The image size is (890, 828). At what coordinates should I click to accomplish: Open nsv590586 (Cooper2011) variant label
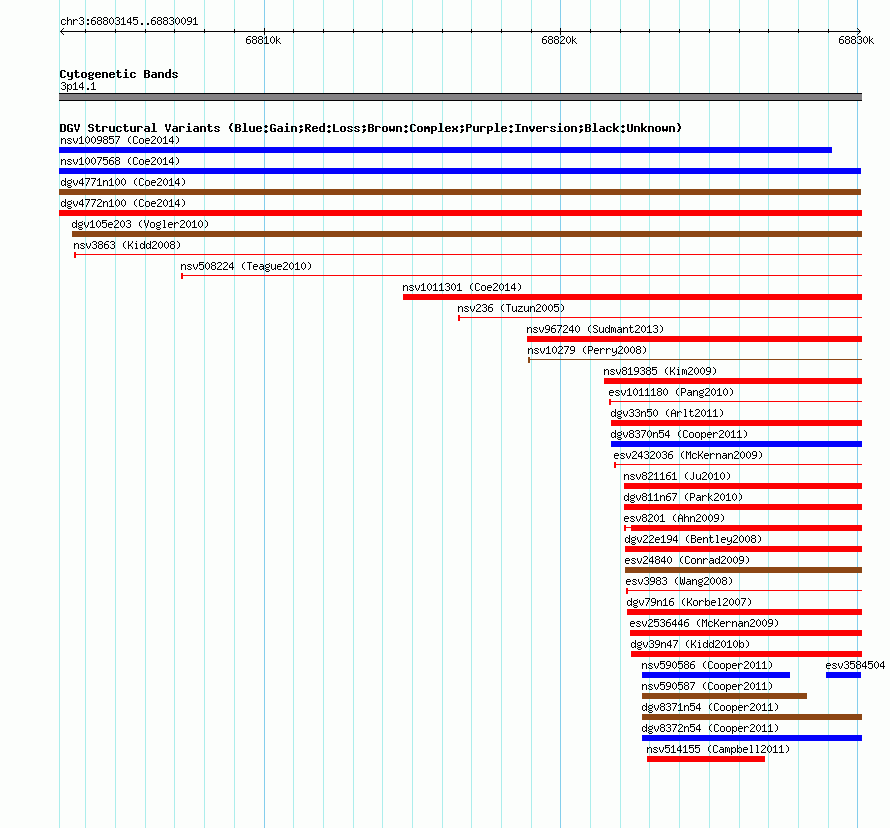click(707, 665)
